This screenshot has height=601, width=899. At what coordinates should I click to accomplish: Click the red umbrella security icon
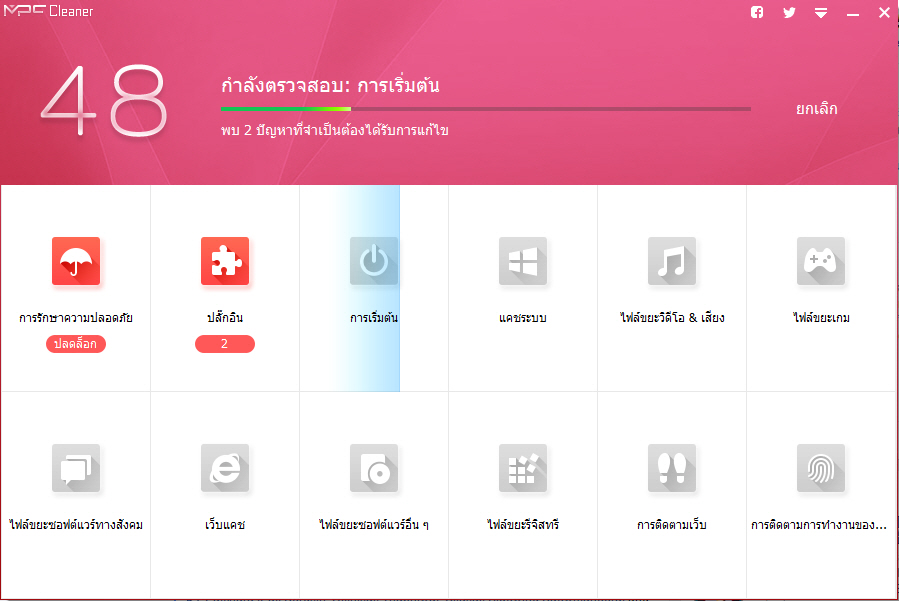76,262
